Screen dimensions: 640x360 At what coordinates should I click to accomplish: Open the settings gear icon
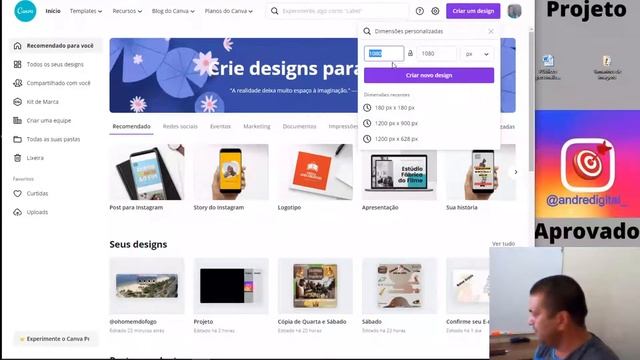coord(435,11)
